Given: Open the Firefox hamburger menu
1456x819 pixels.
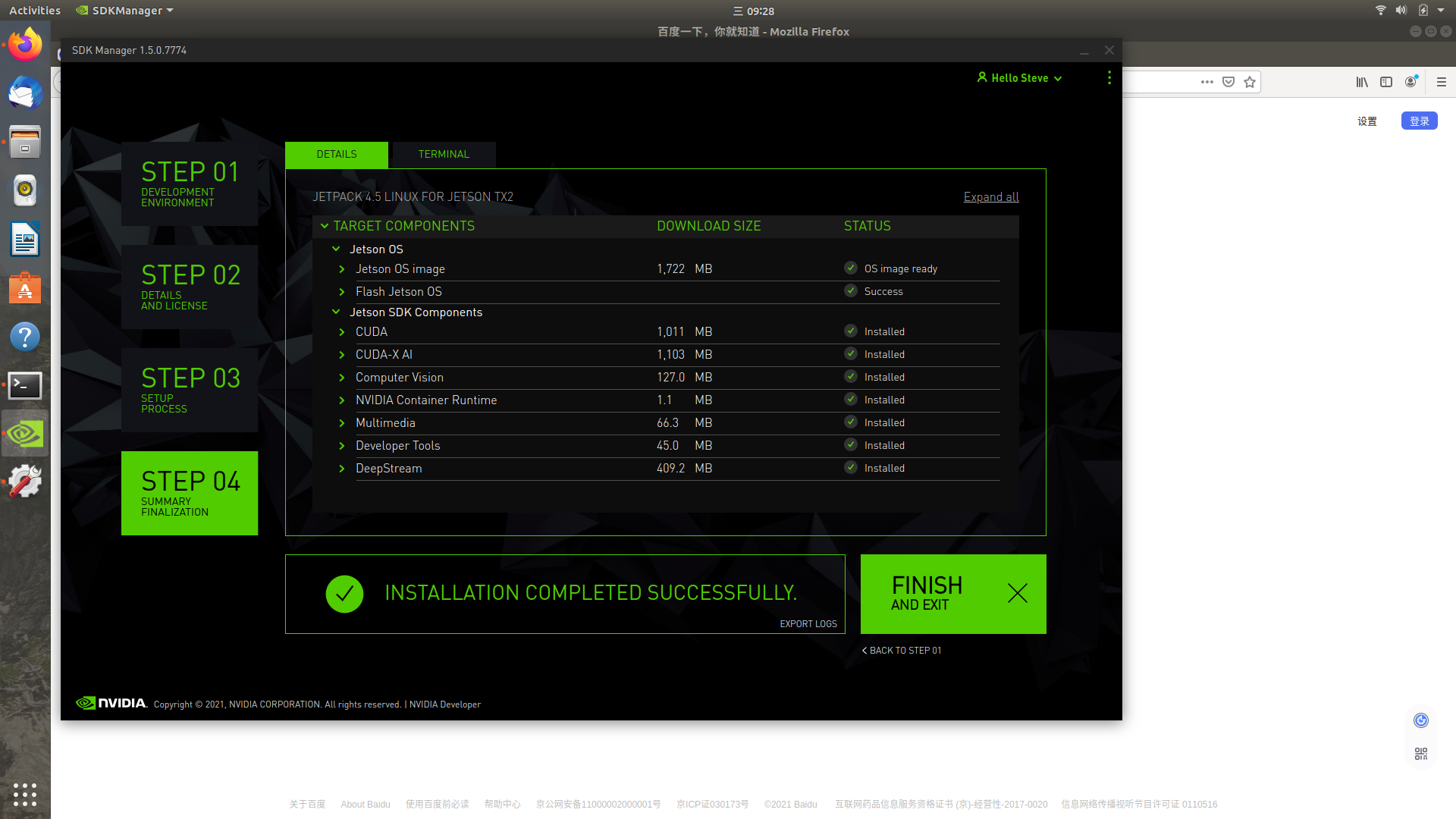Looking at the screenshot, I should [1442, 82].
